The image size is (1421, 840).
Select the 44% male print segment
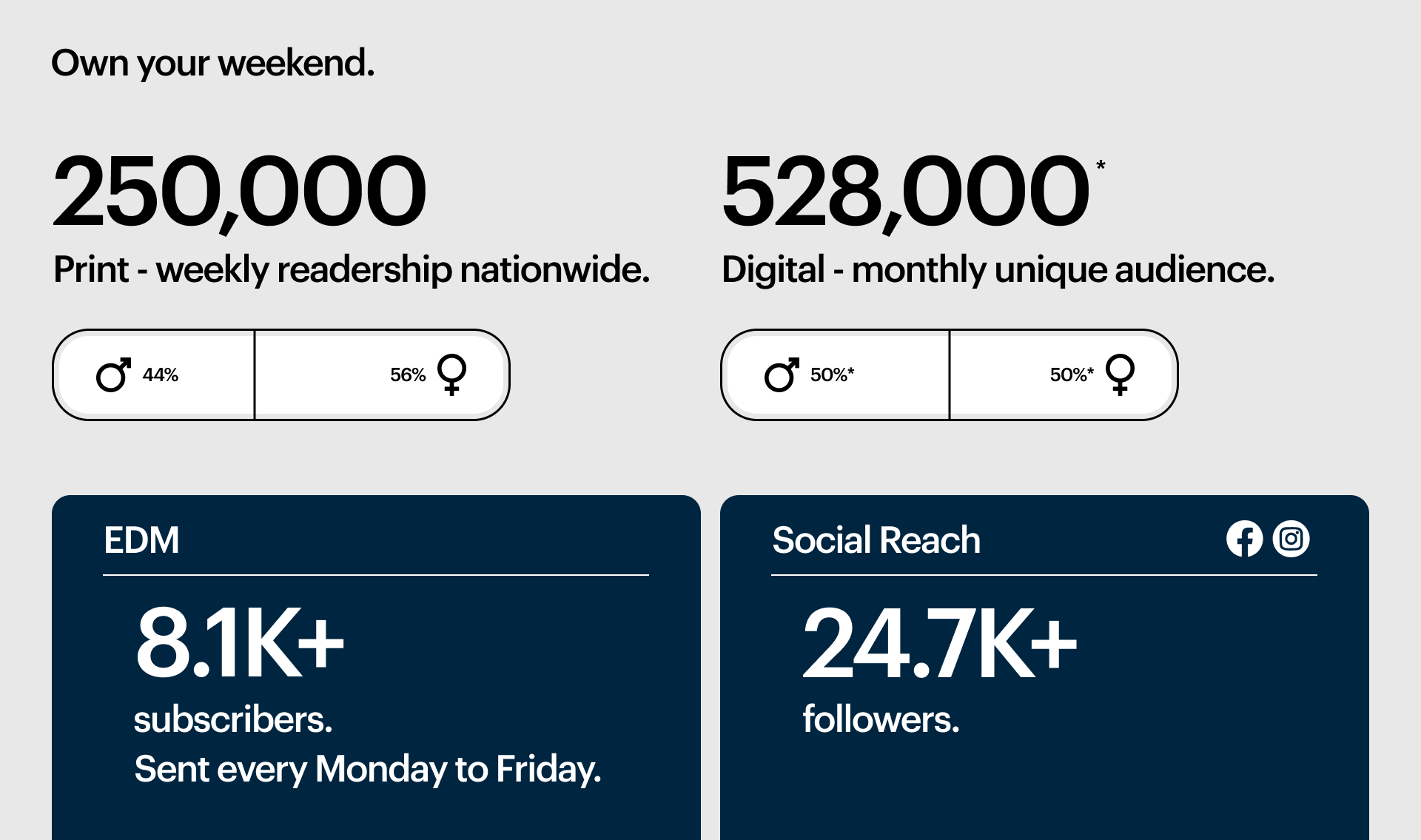154,374
